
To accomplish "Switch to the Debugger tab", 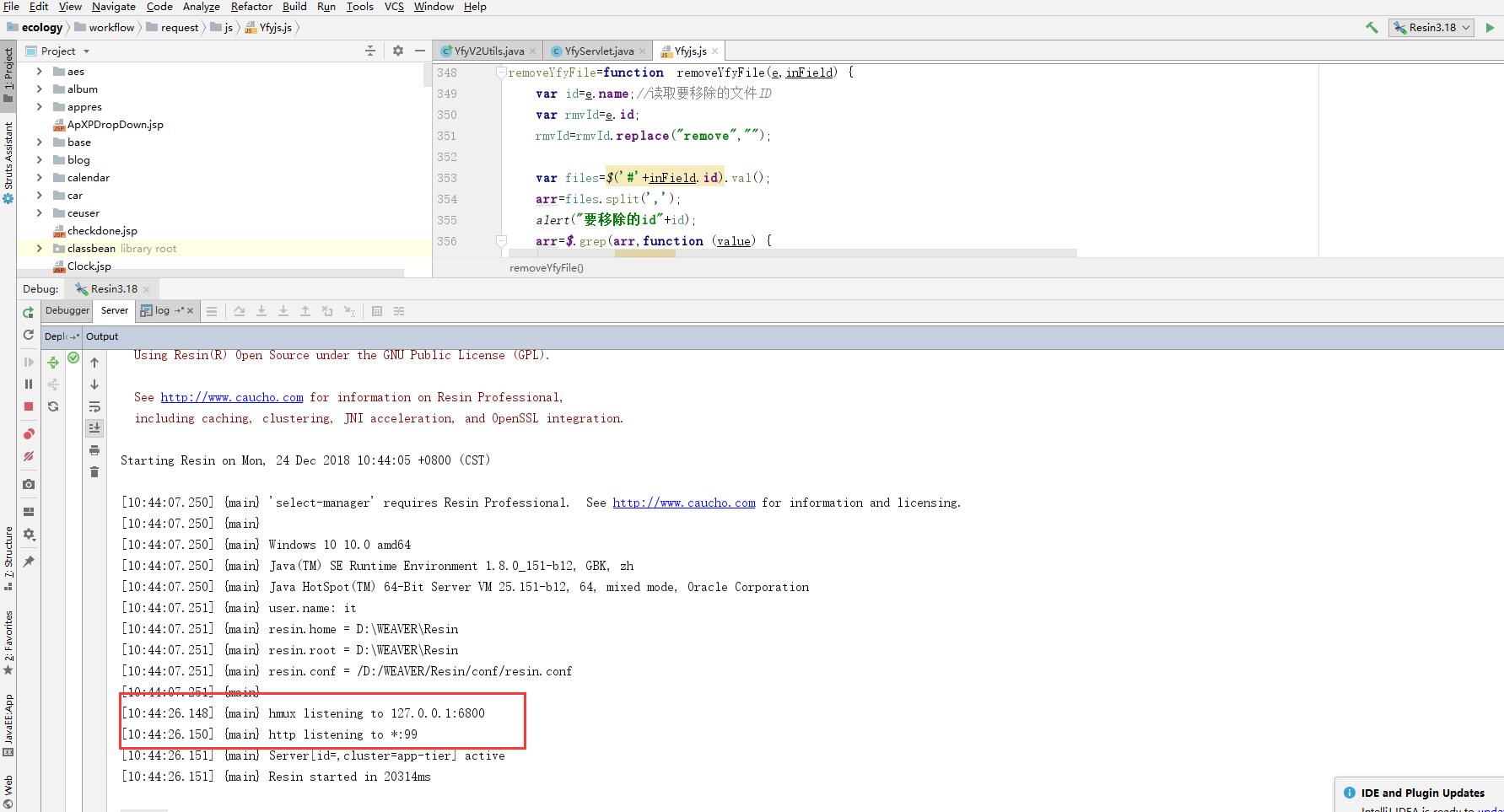I will coord(67,310).
